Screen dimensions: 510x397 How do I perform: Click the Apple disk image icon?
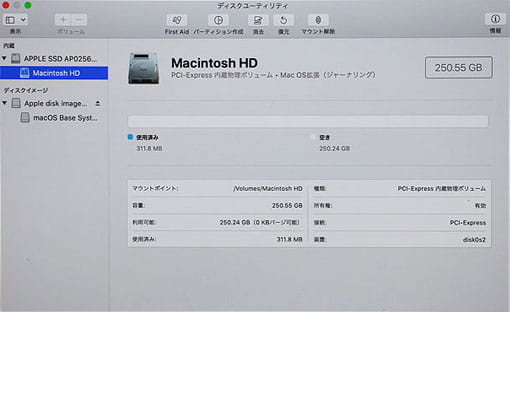point(16,103)
